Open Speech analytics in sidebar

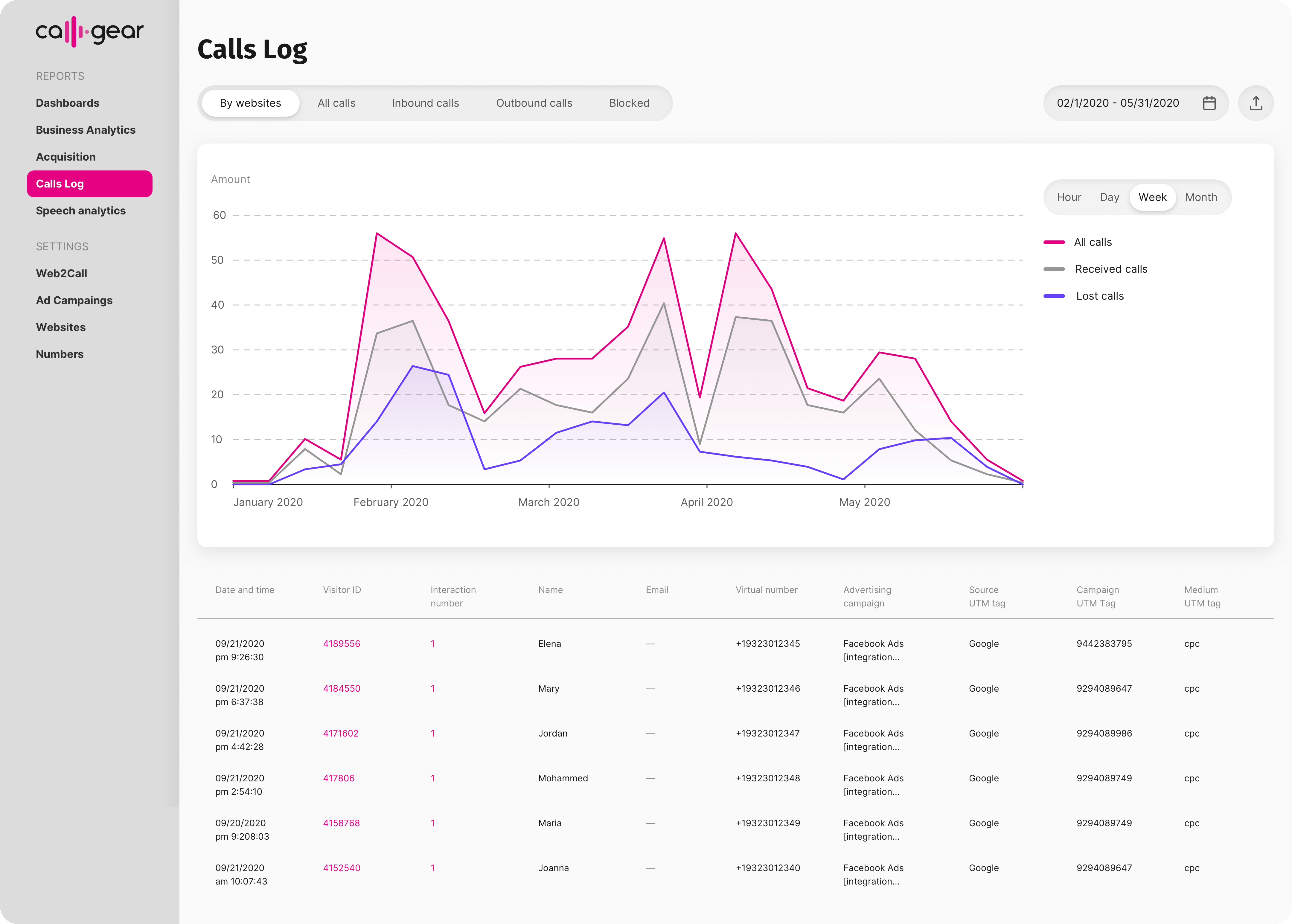tap(81, 211)
